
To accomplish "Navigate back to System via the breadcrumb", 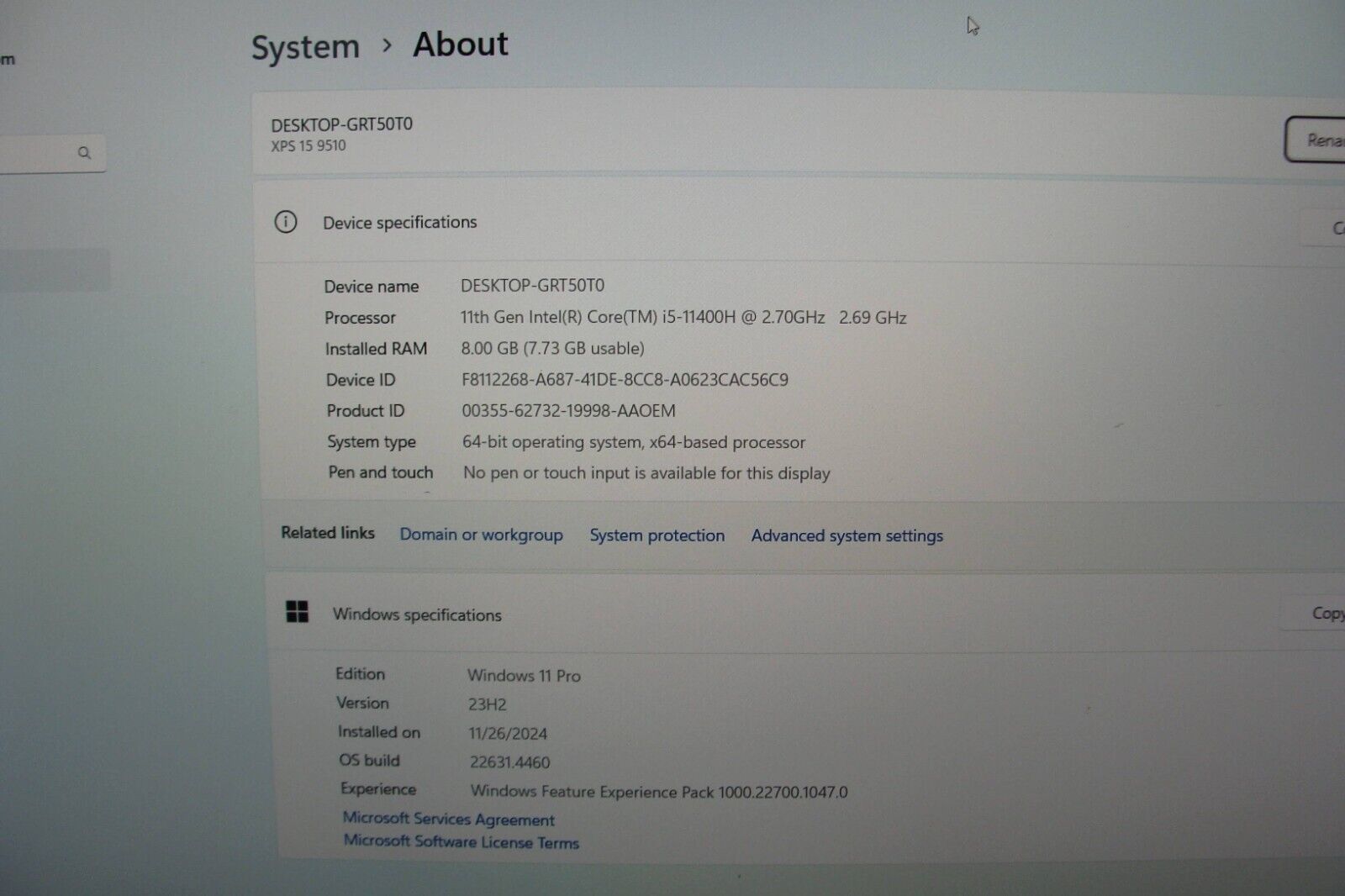I will coord(305,45).
